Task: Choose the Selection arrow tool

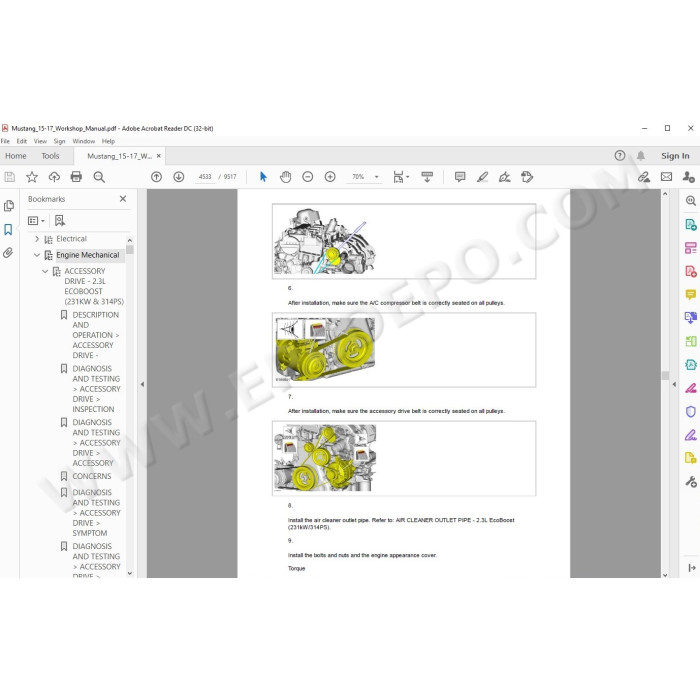Action: tap(263, 177)
